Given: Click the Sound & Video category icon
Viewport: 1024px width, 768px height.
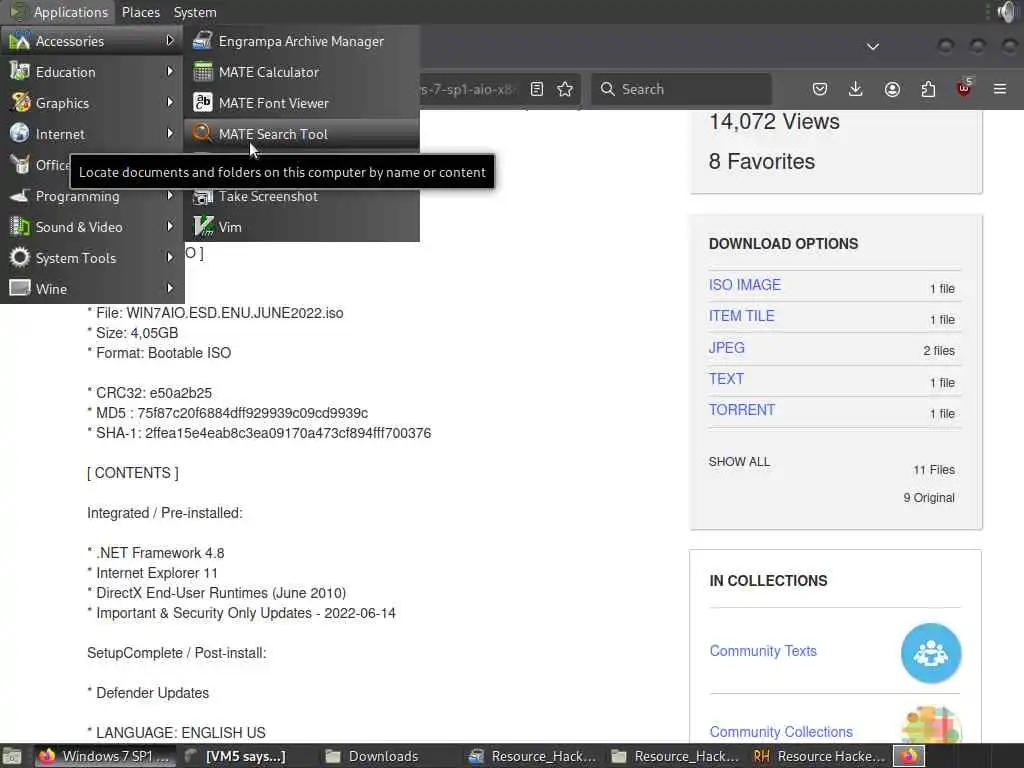Looking at the screenshot, I should (x=20, y=227).
